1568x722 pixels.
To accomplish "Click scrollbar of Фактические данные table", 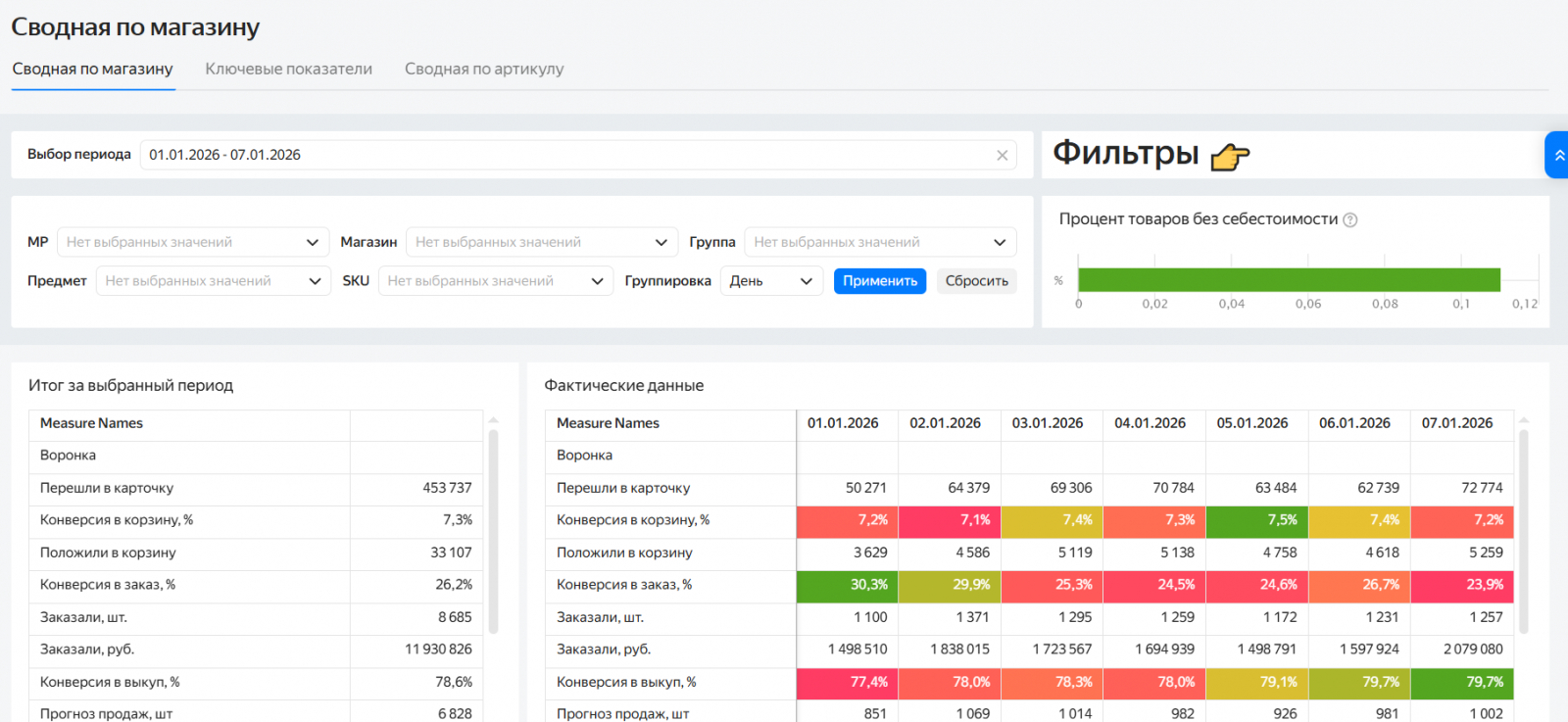I will pos(1523,529).
